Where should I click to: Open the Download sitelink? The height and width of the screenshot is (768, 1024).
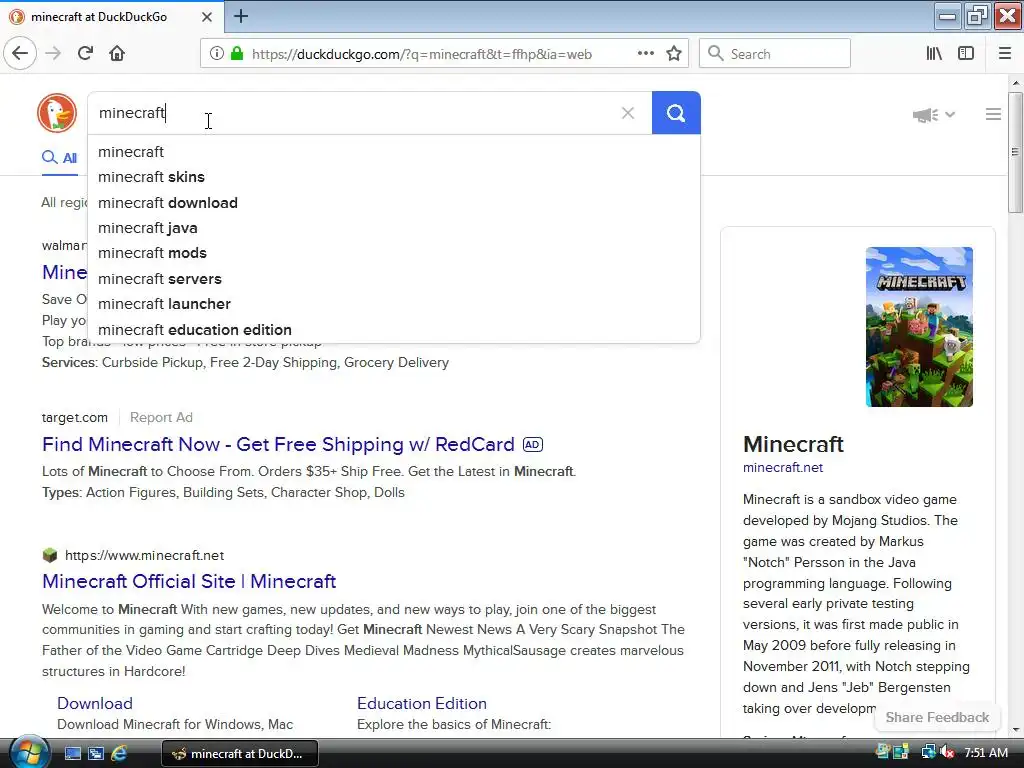[95, 703]
